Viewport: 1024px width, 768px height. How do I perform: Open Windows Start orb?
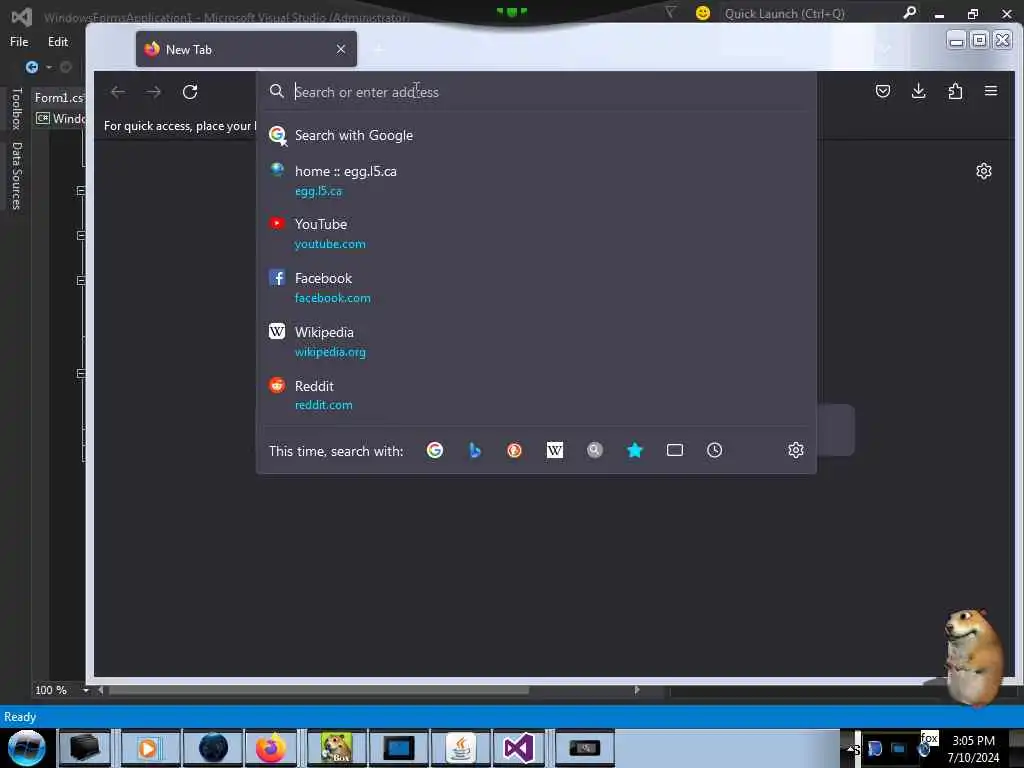[x=26, y=748]
